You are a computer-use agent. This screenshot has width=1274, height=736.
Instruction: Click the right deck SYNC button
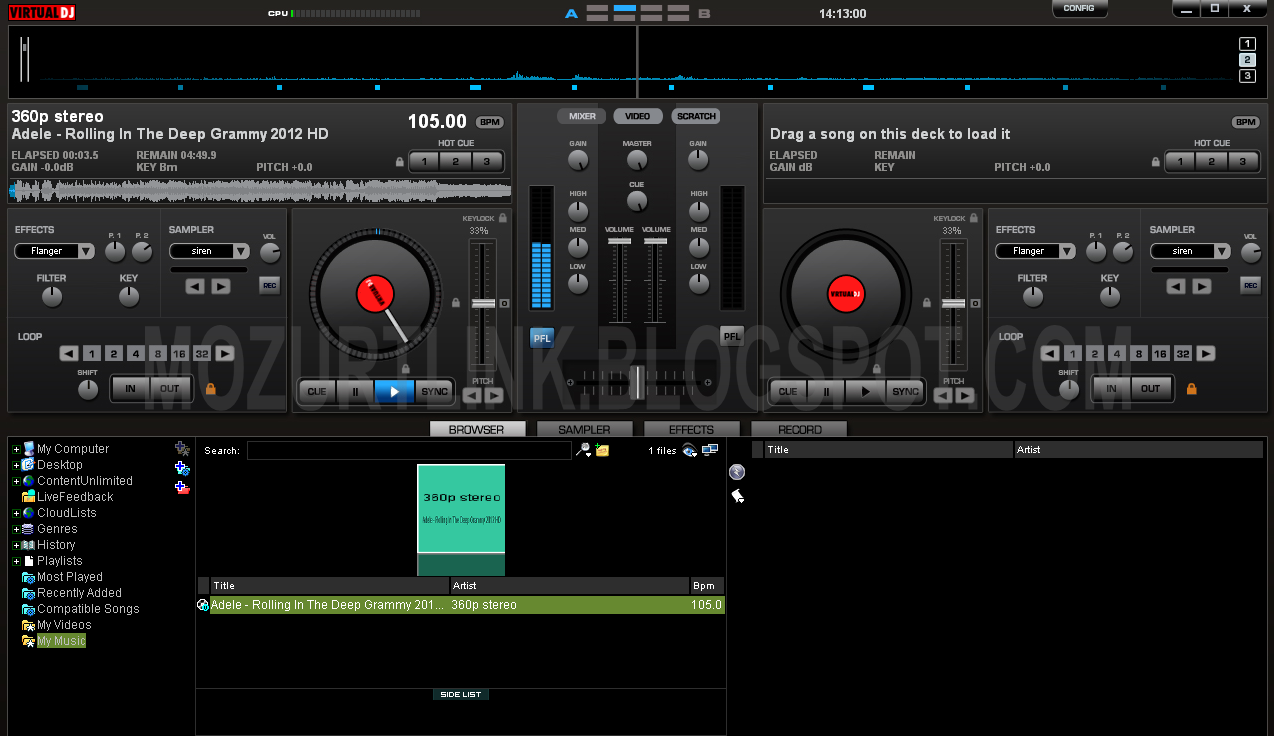pyautogui.click(x=905, y=391)
